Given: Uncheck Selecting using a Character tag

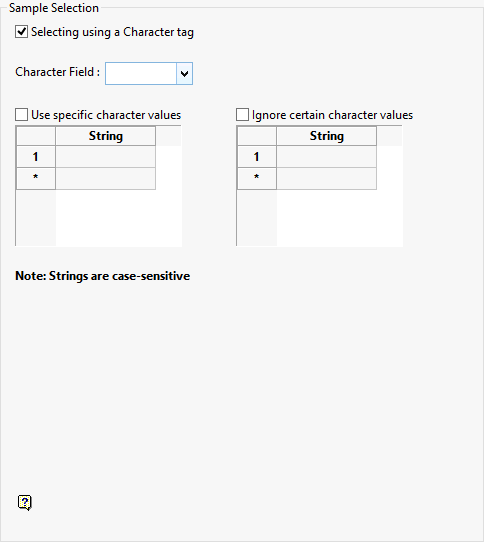Looking at the screenshot, I should pos(21,32).
